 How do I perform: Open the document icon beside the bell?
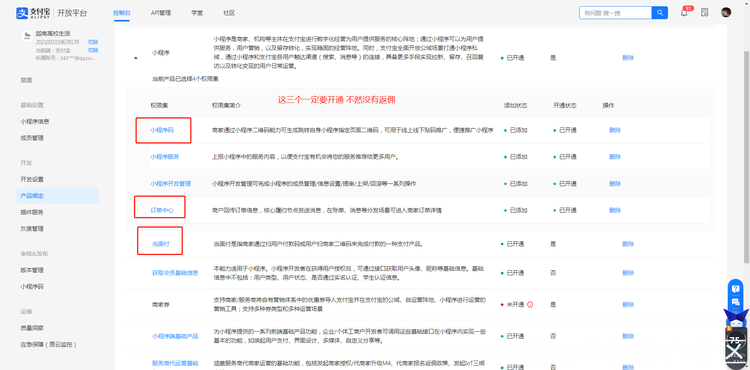[705, 13]
